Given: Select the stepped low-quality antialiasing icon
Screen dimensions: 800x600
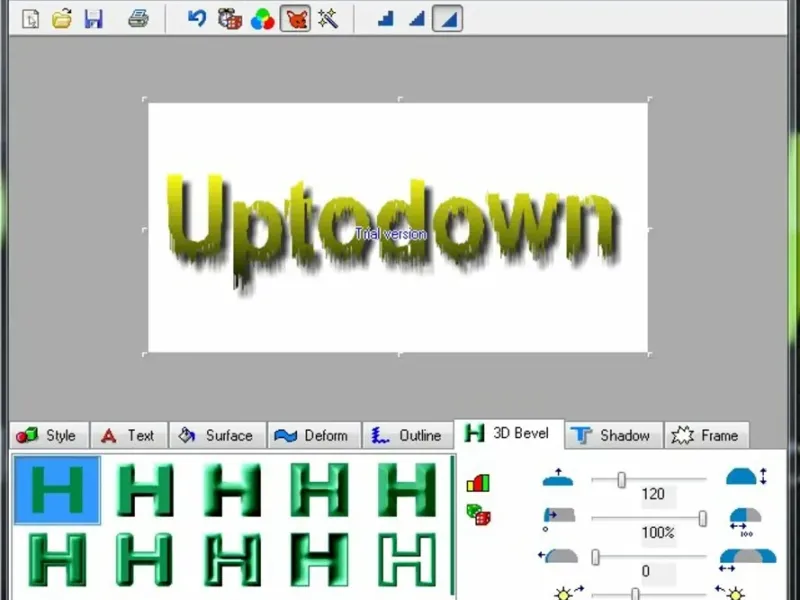Looking at the screenshot, I should (385, 19).
